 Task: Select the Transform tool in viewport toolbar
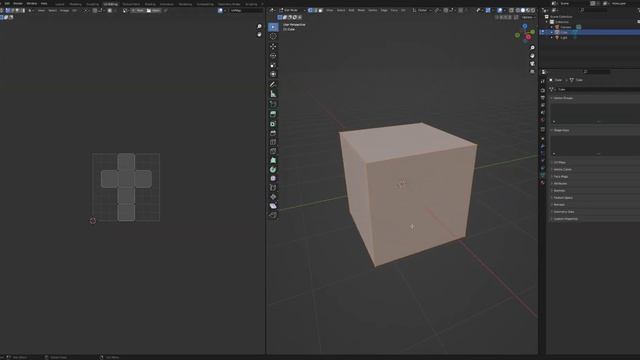(x=273, y=75)
